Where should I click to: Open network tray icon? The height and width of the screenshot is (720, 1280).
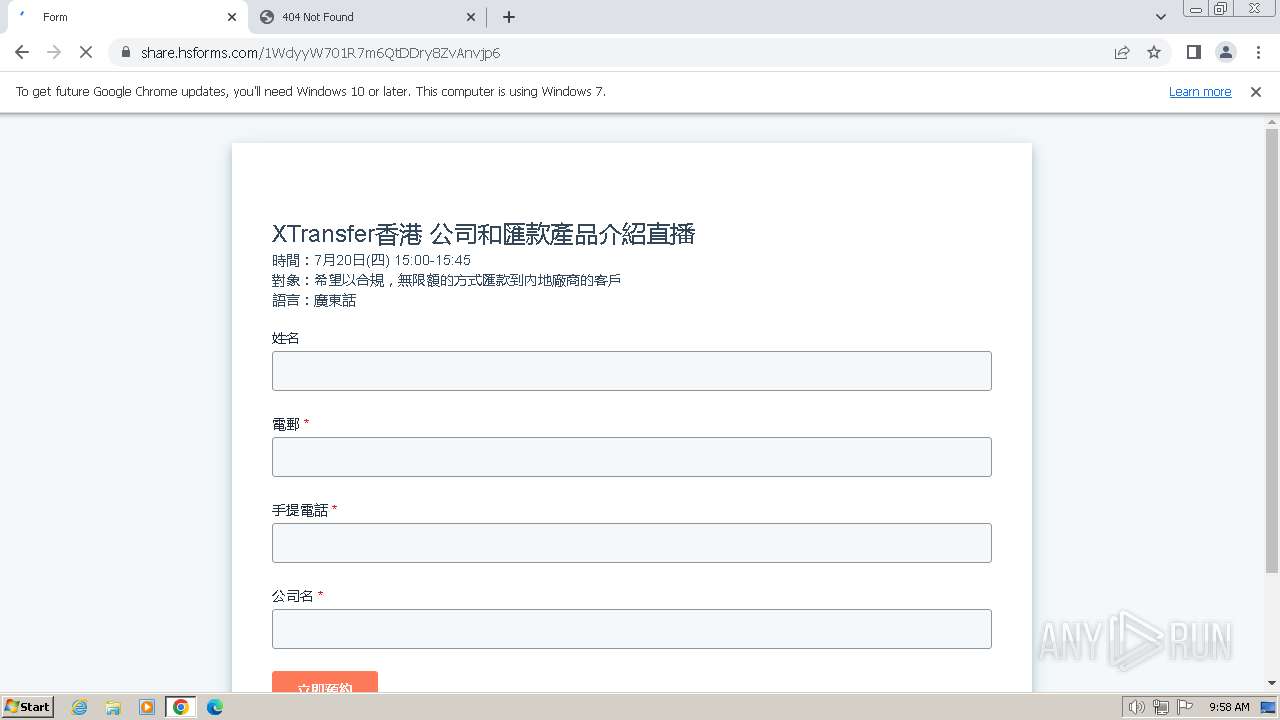tap(1161, 707)
